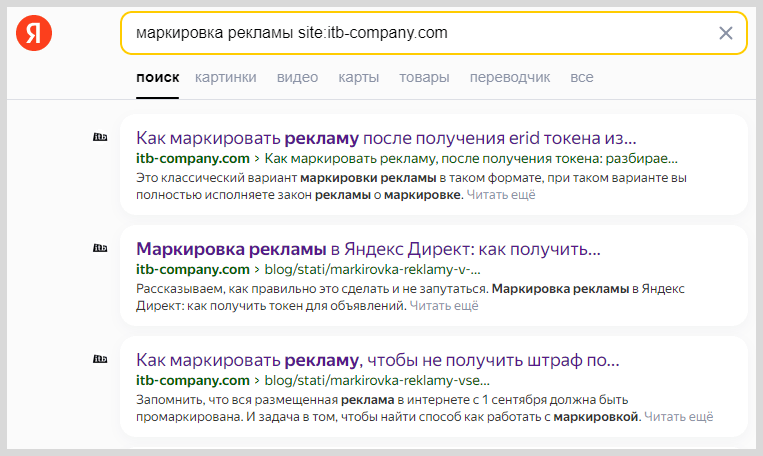Open favicon of 'чтобы не получить штраф' result
This screenshot has height=456, width=763.
click(x=100, y=359)
